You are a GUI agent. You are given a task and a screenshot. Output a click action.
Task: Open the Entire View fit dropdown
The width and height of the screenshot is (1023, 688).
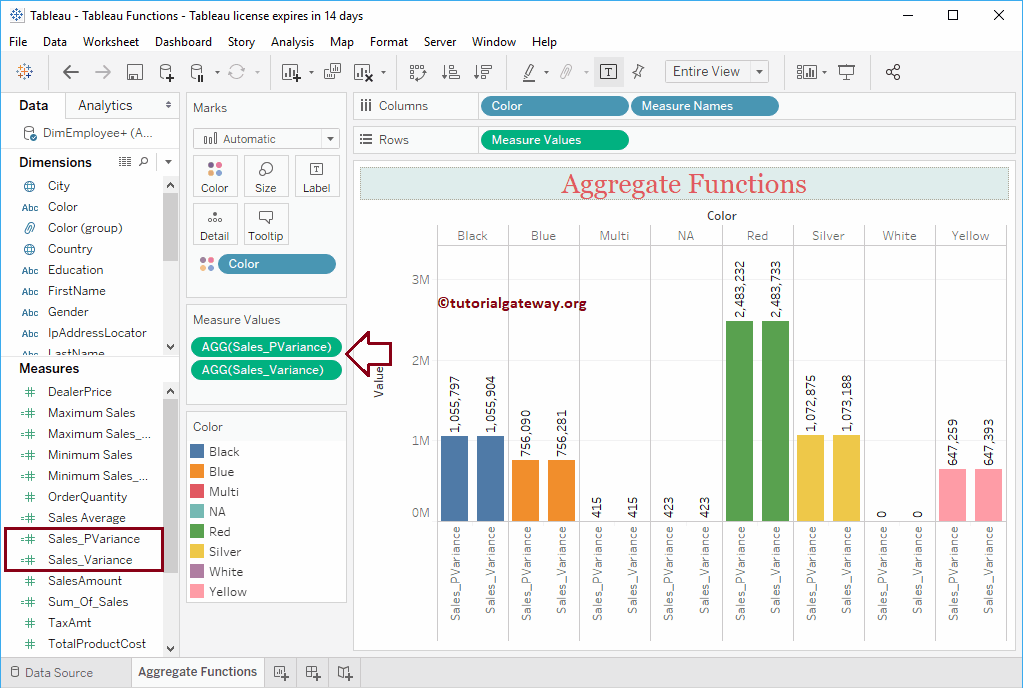[715, 71]
